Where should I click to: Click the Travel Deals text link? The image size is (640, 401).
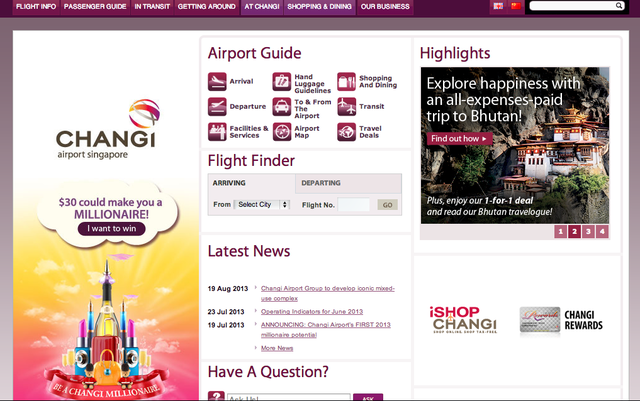[370, 132]
